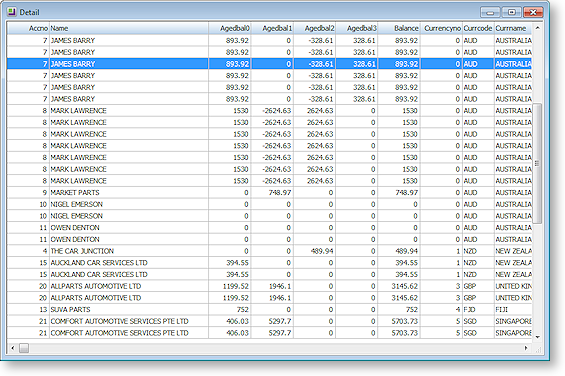Click Accno 4 cell

tap(28, 251)
